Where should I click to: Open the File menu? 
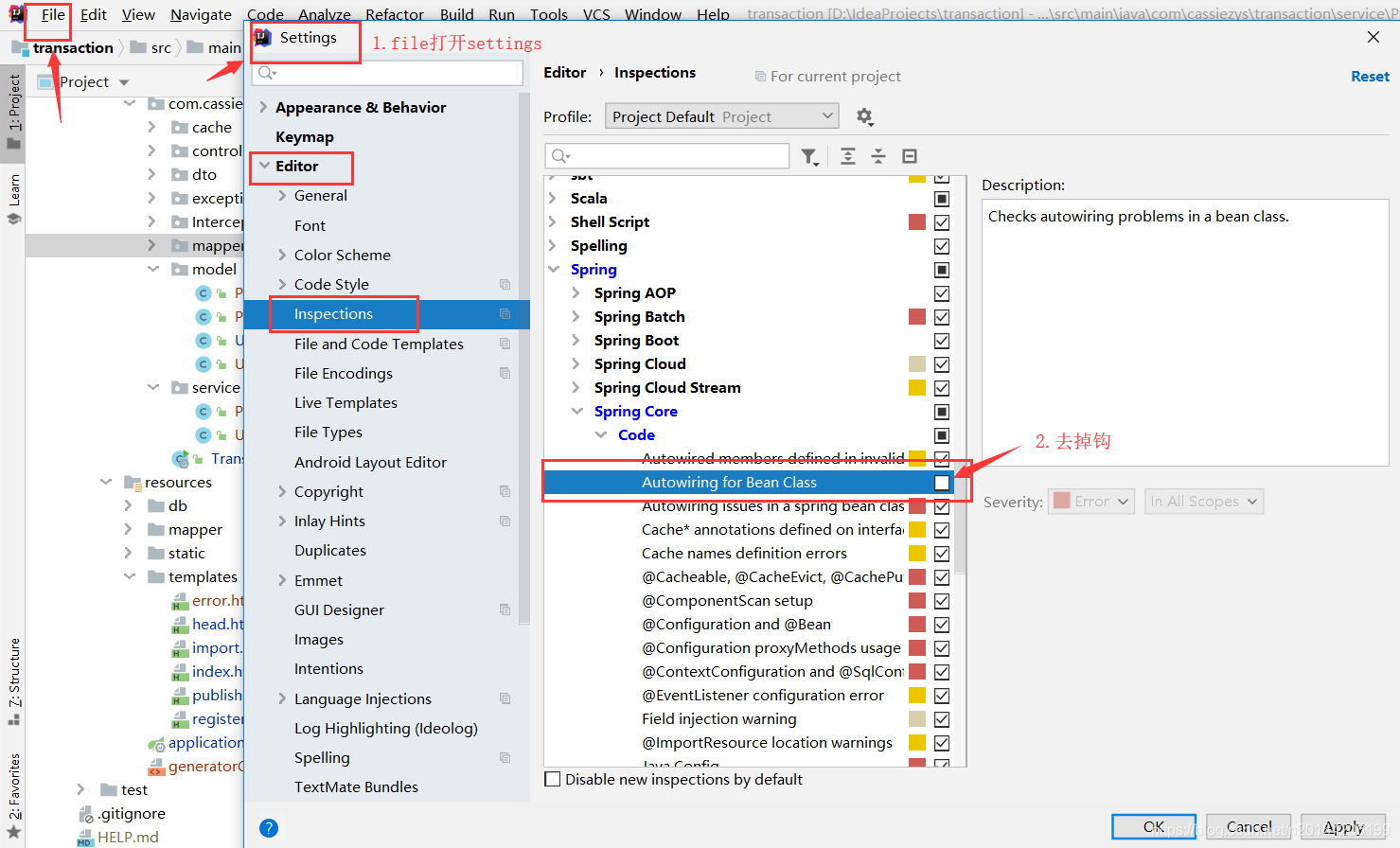click(53, 14)
